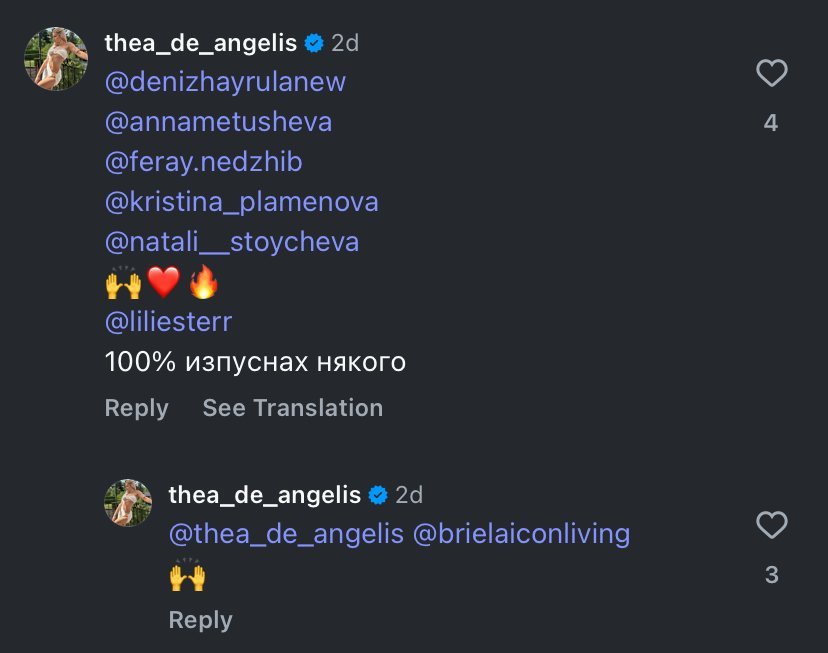Click the thea_de_angelis username on the top comment
This screenshot has width=828, height=653.
pos(200,43)
